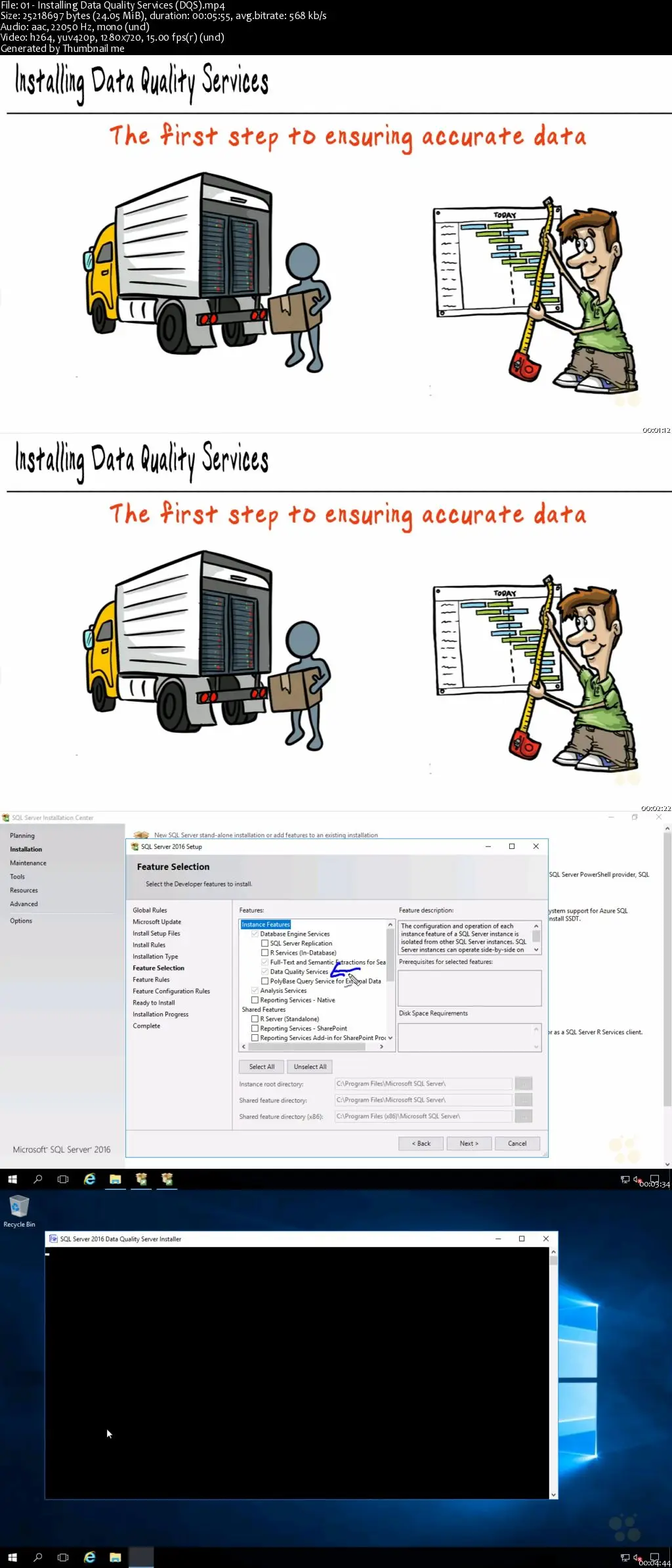Click Shared feature directory (x86) field
This screenshot has height=1568, width=672.
tap(423, 1116)
